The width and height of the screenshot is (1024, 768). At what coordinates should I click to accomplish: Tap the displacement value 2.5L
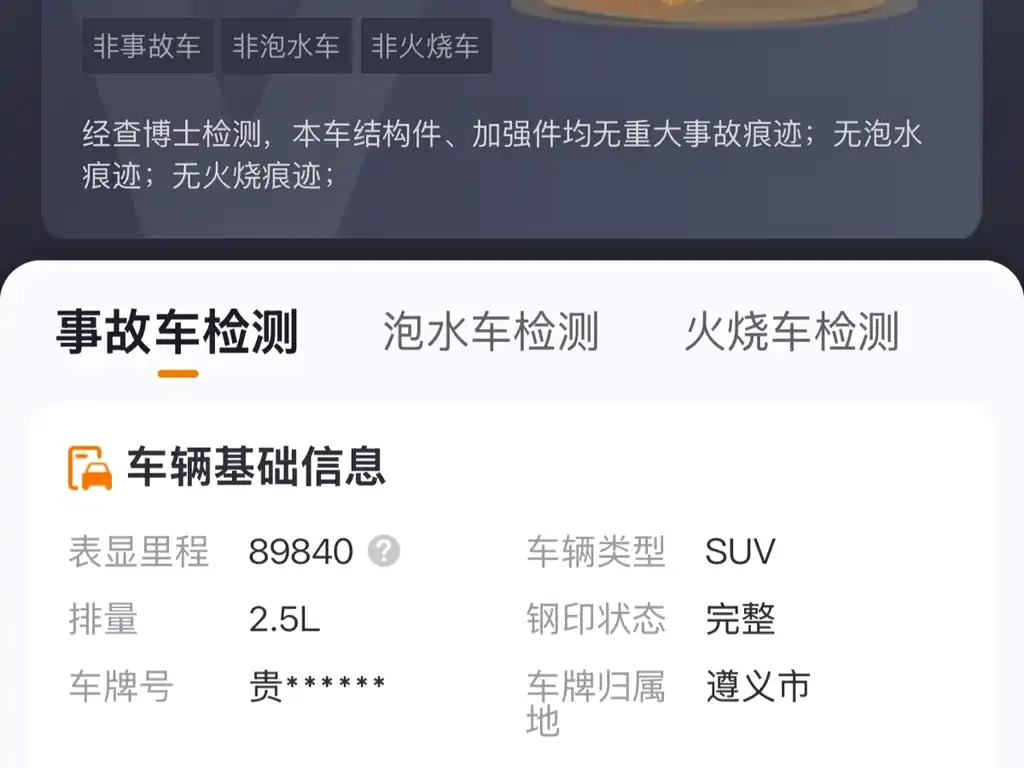[285, 619]
